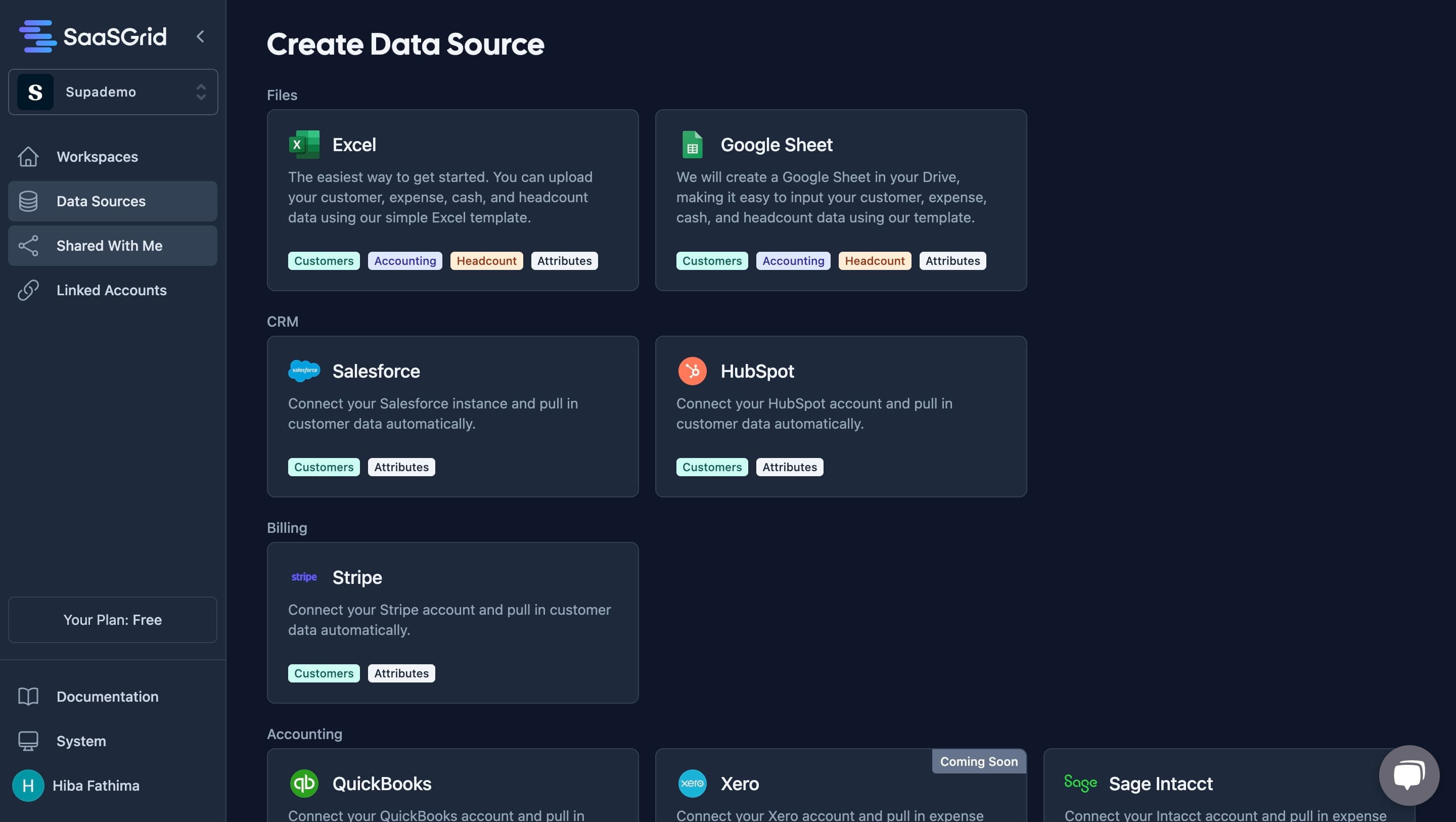Open Linked Accounts in the sidebar
1456x822 pixels.
[112, 291]
